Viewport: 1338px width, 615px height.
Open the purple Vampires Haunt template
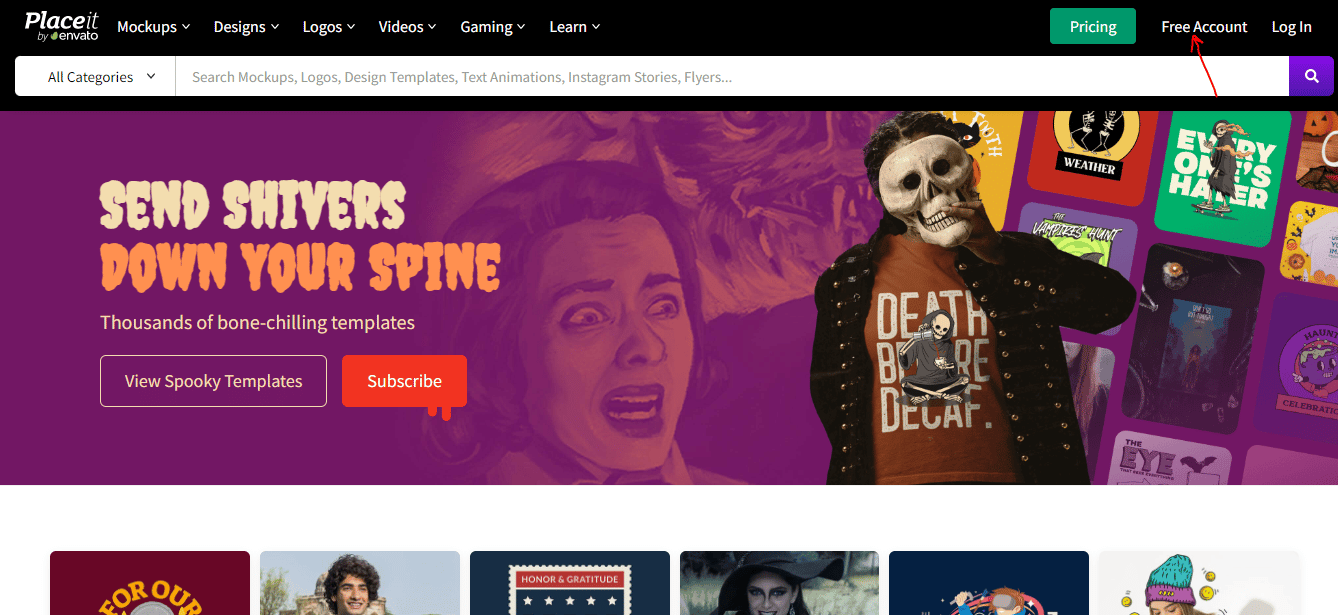(x=1076, y=269)
